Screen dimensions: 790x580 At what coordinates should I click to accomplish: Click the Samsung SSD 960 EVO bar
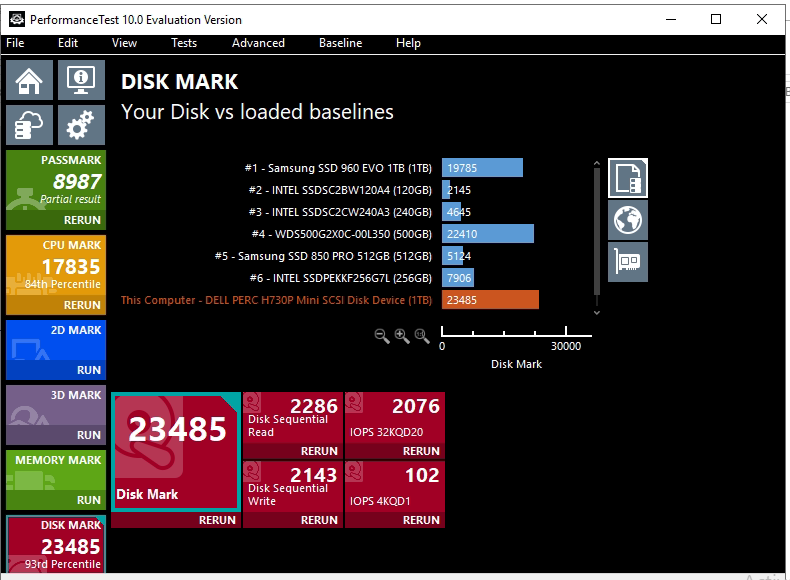coord(482,168)
